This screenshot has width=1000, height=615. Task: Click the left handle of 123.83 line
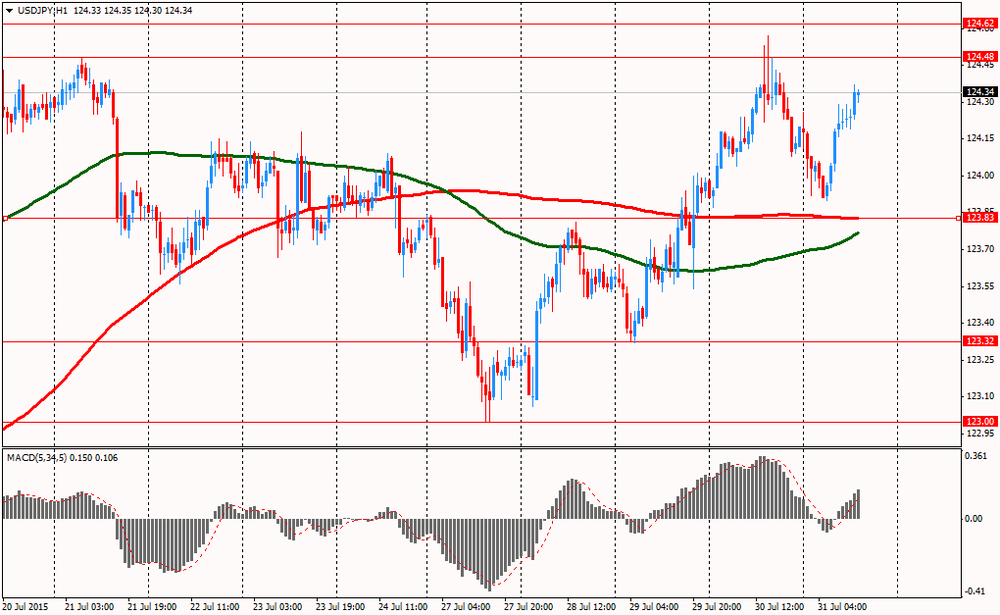tap(5, 218)
